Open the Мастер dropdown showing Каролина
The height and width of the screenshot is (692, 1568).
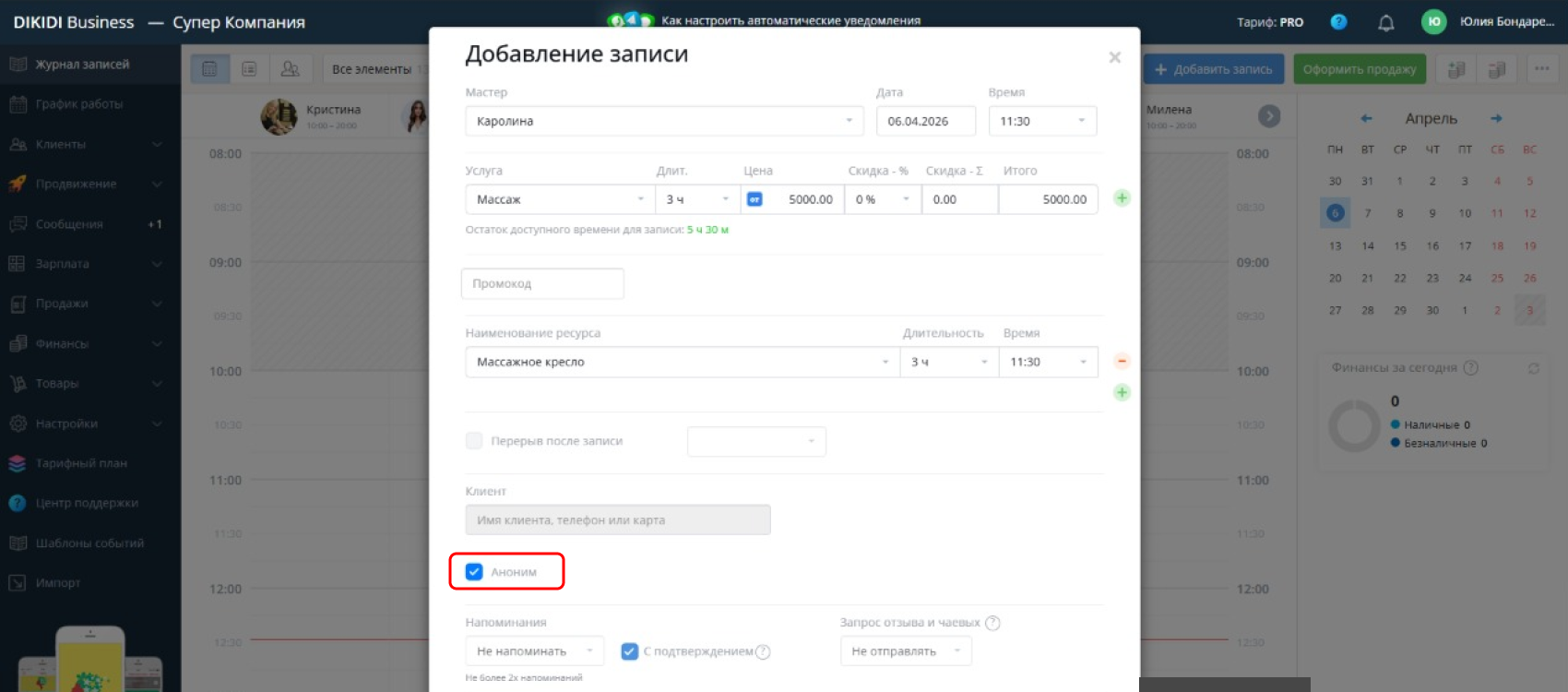pyautogui.click(x=664, y=121)
